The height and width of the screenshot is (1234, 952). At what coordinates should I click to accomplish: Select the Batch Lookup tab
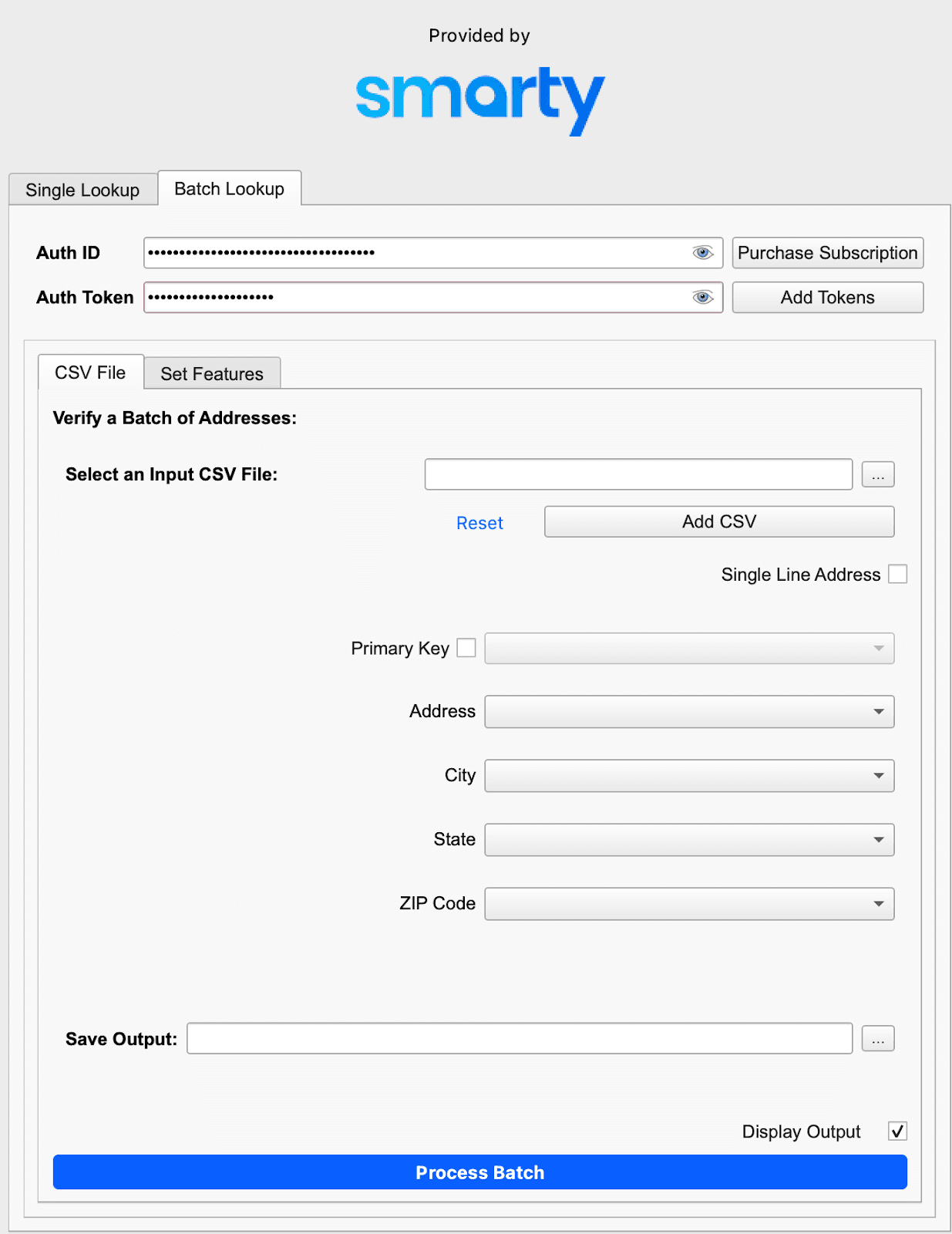[x=230, y=188]
